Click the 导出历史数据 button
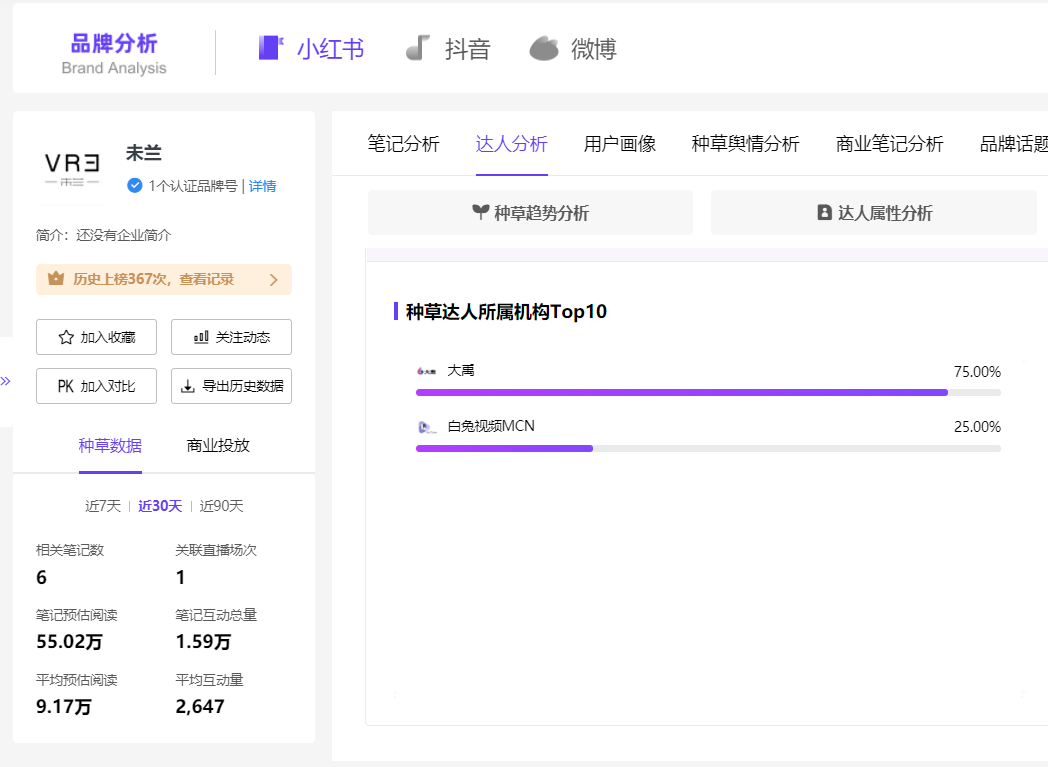 point(231,386)
